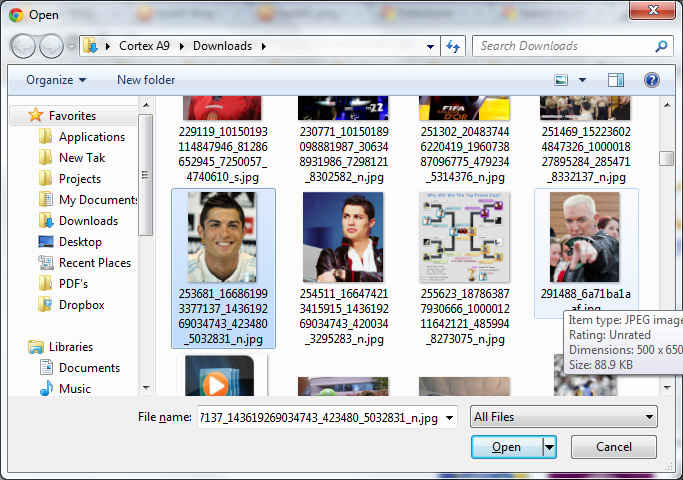Select the 254511 image thumbnail
The image size is (683, 480).
[x=343, y=238]
